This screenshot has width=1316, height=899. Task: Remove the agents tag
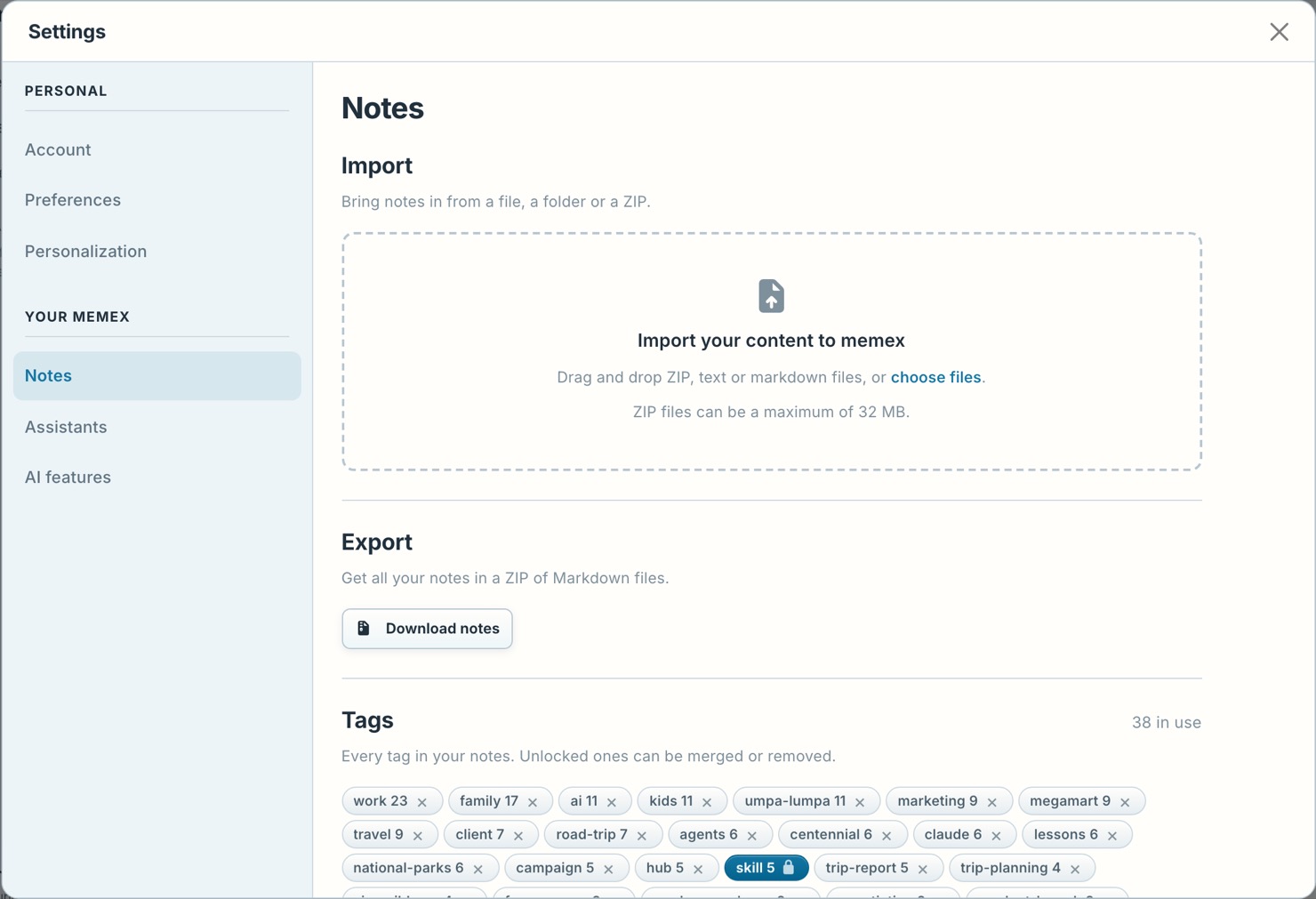(x=752, y=836)
